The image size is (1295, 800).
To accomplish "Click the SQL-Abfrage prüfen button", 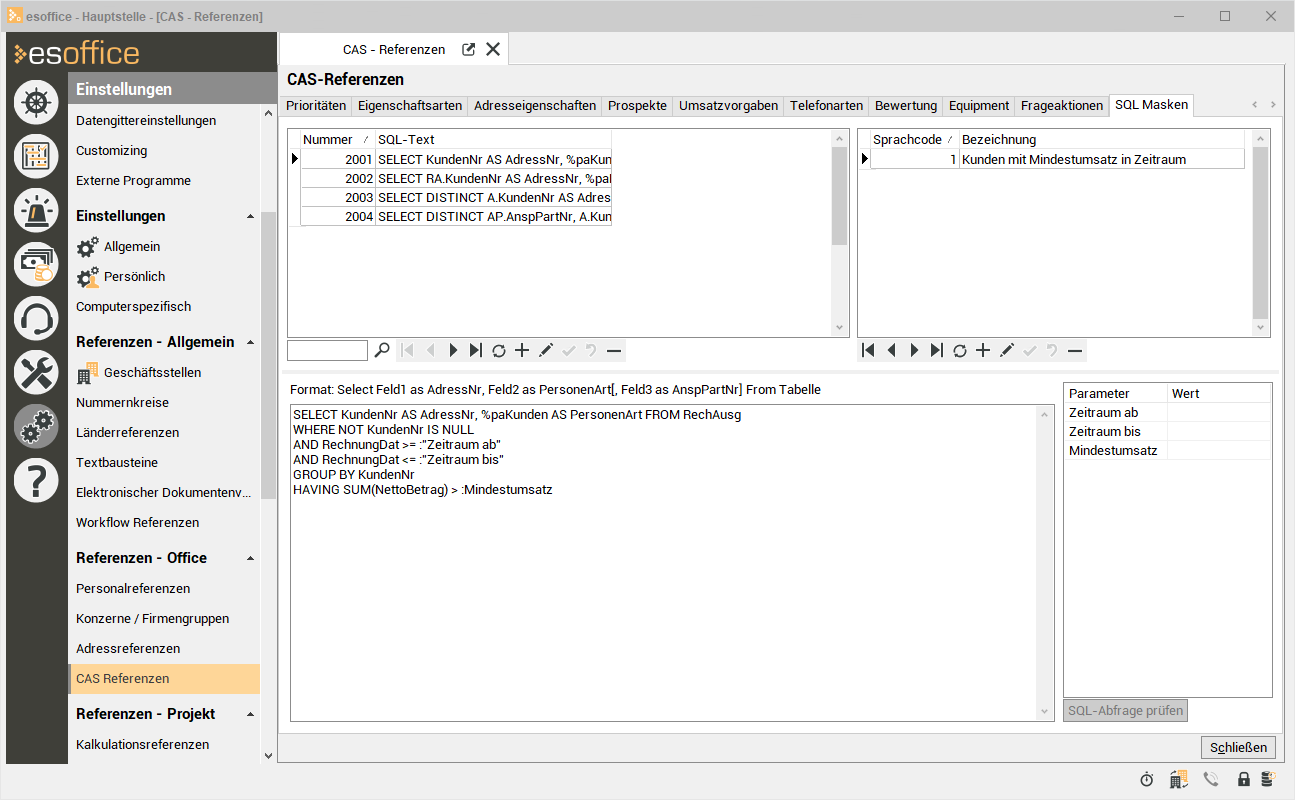I will tap(1125, 711).
